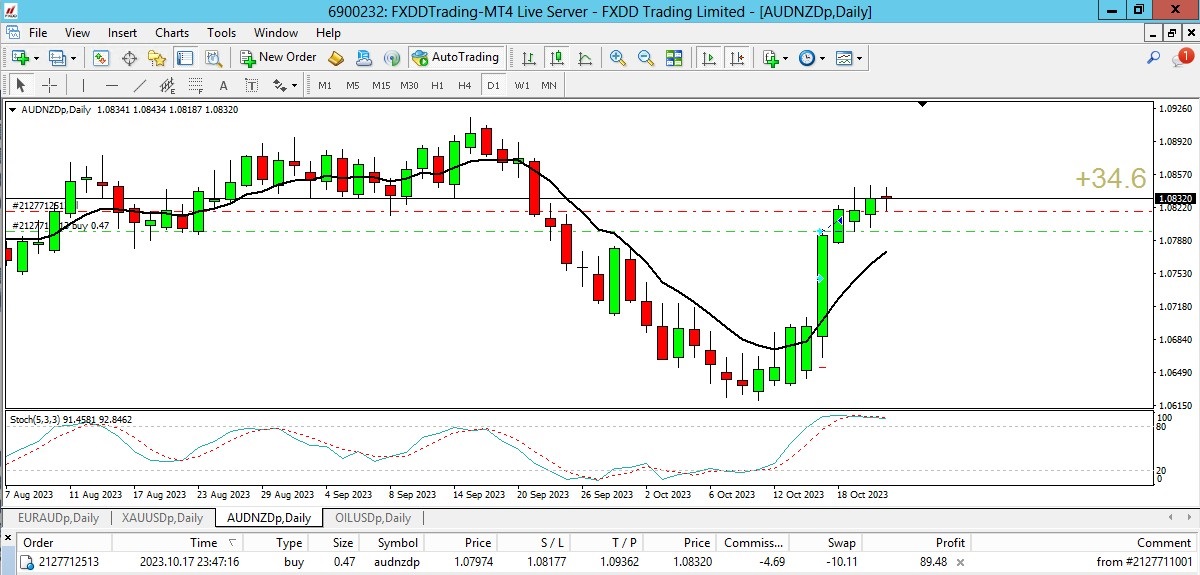The width and height of the screenshot is (1200, 575).
Task: Open the Charts menu
Action: (172, 33)
